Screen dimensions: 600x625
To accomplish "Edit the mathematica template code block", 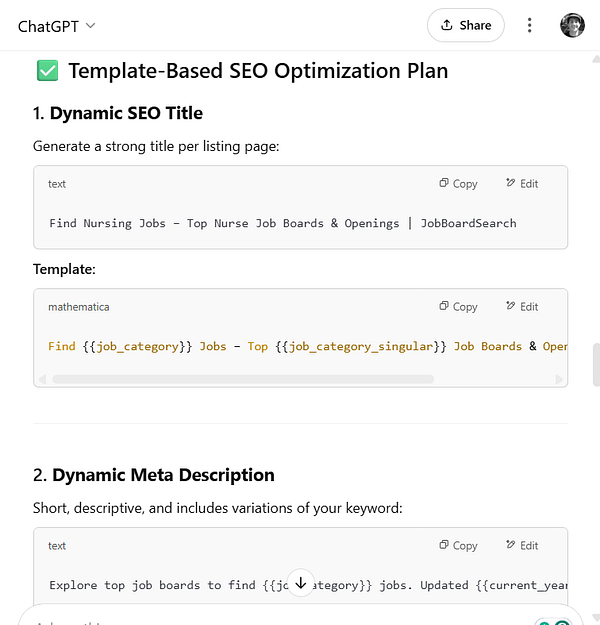I will [x=522, y=307].
